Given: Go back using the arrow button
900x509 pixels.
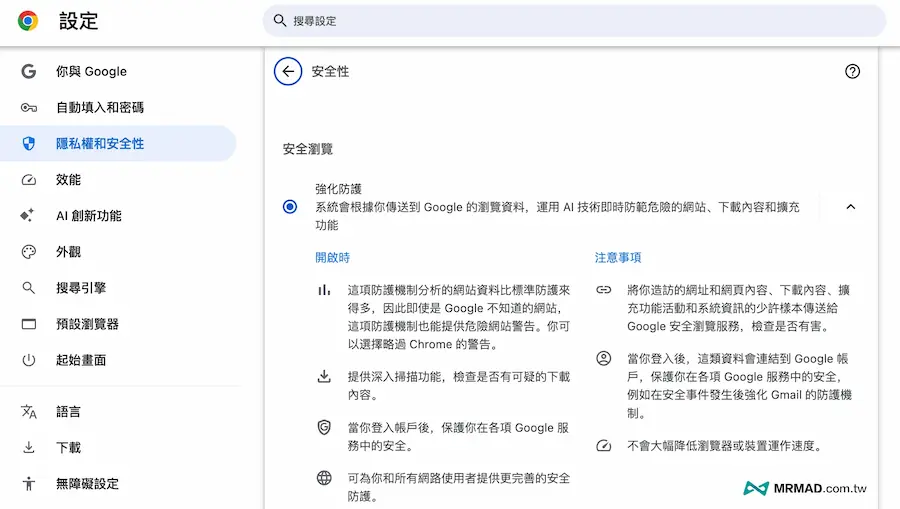Looking at the screenshot, I should [288, 71].
